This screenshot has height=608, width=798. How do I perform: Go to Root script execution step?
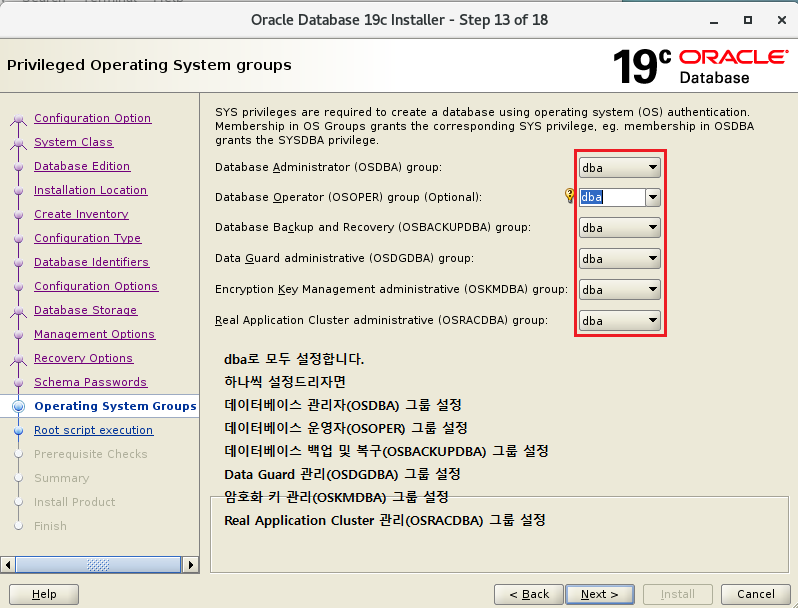pyautogui.click(x=94, y=430)
